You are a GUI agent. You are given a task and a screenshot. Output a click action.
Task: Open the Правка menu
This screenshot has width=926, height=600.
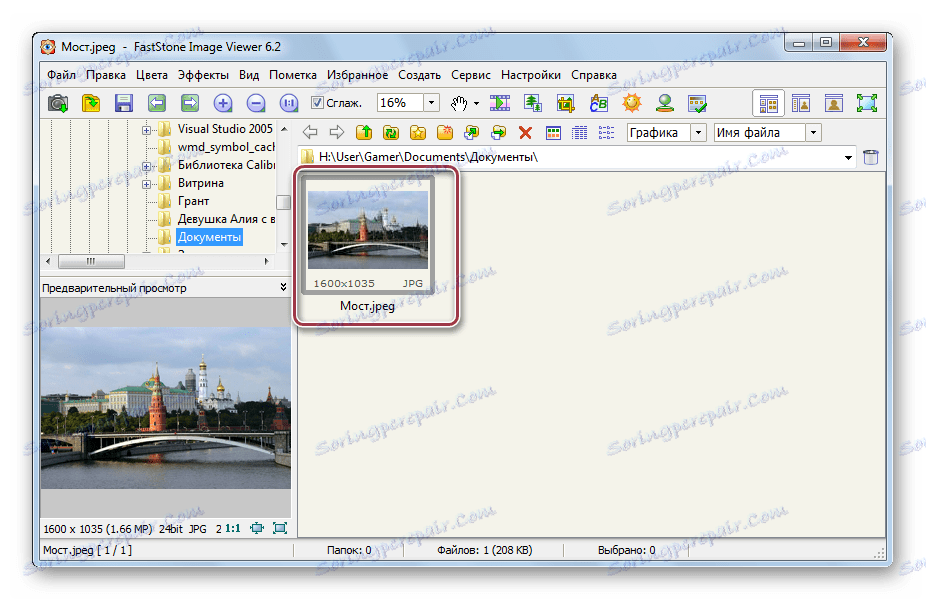coord(106,75)
